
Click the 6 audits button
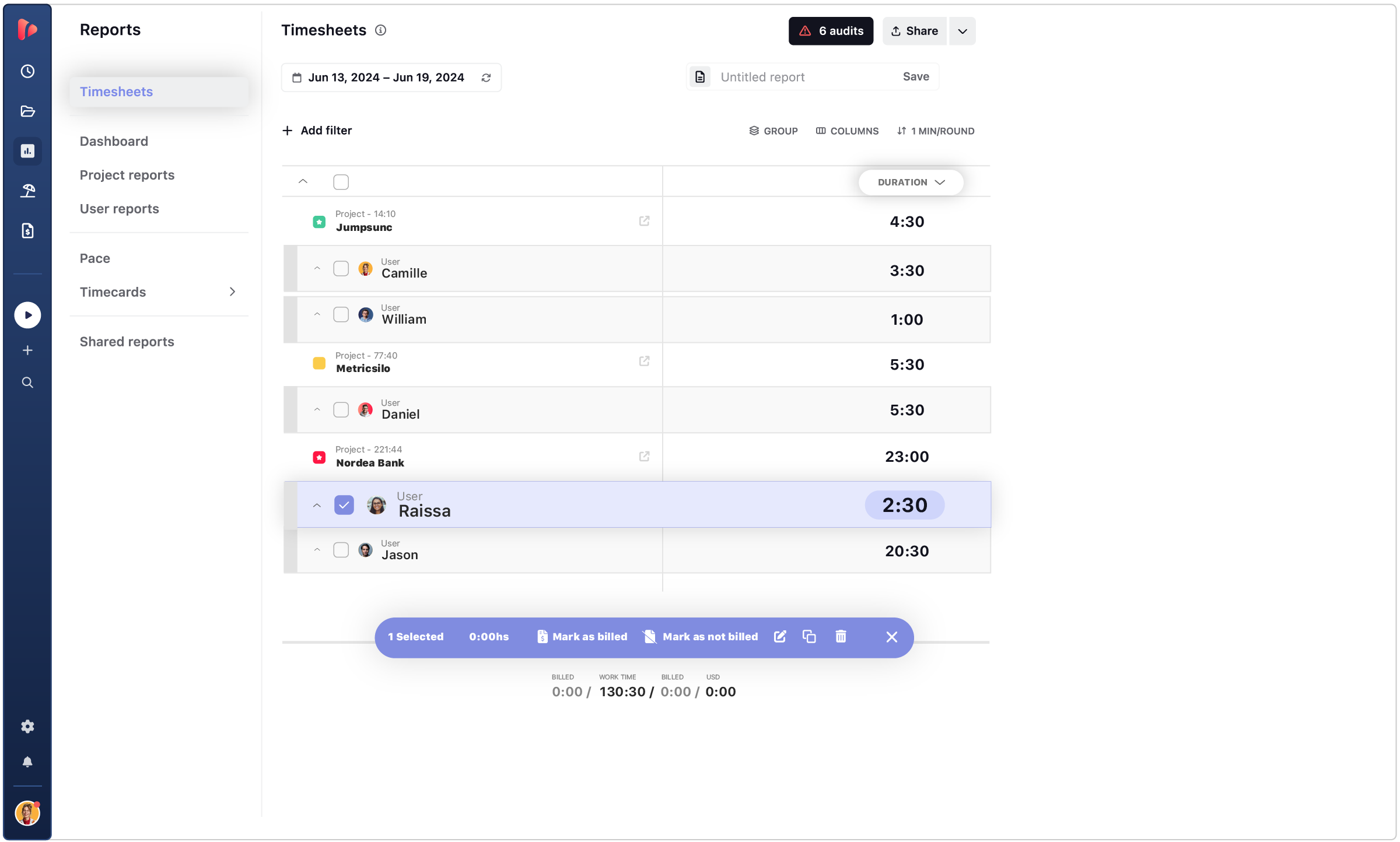tap(831, 31)
